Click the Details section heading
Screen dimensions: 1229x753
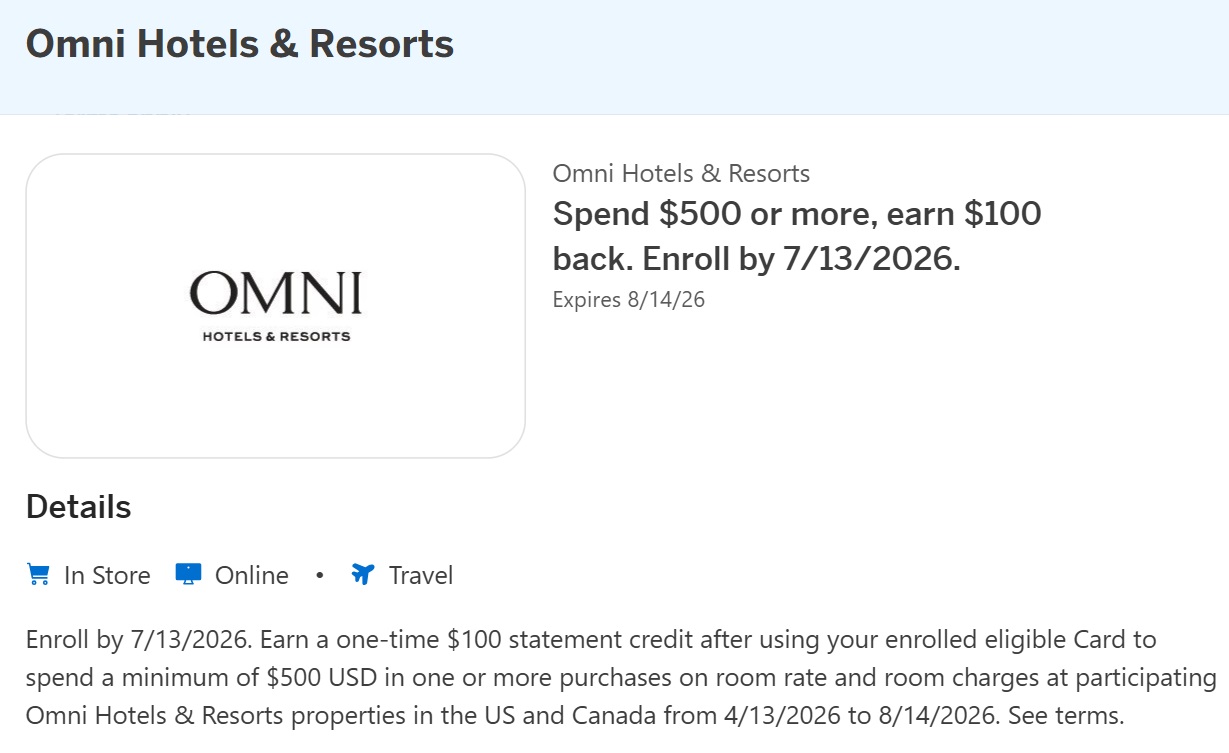[77, 507]
